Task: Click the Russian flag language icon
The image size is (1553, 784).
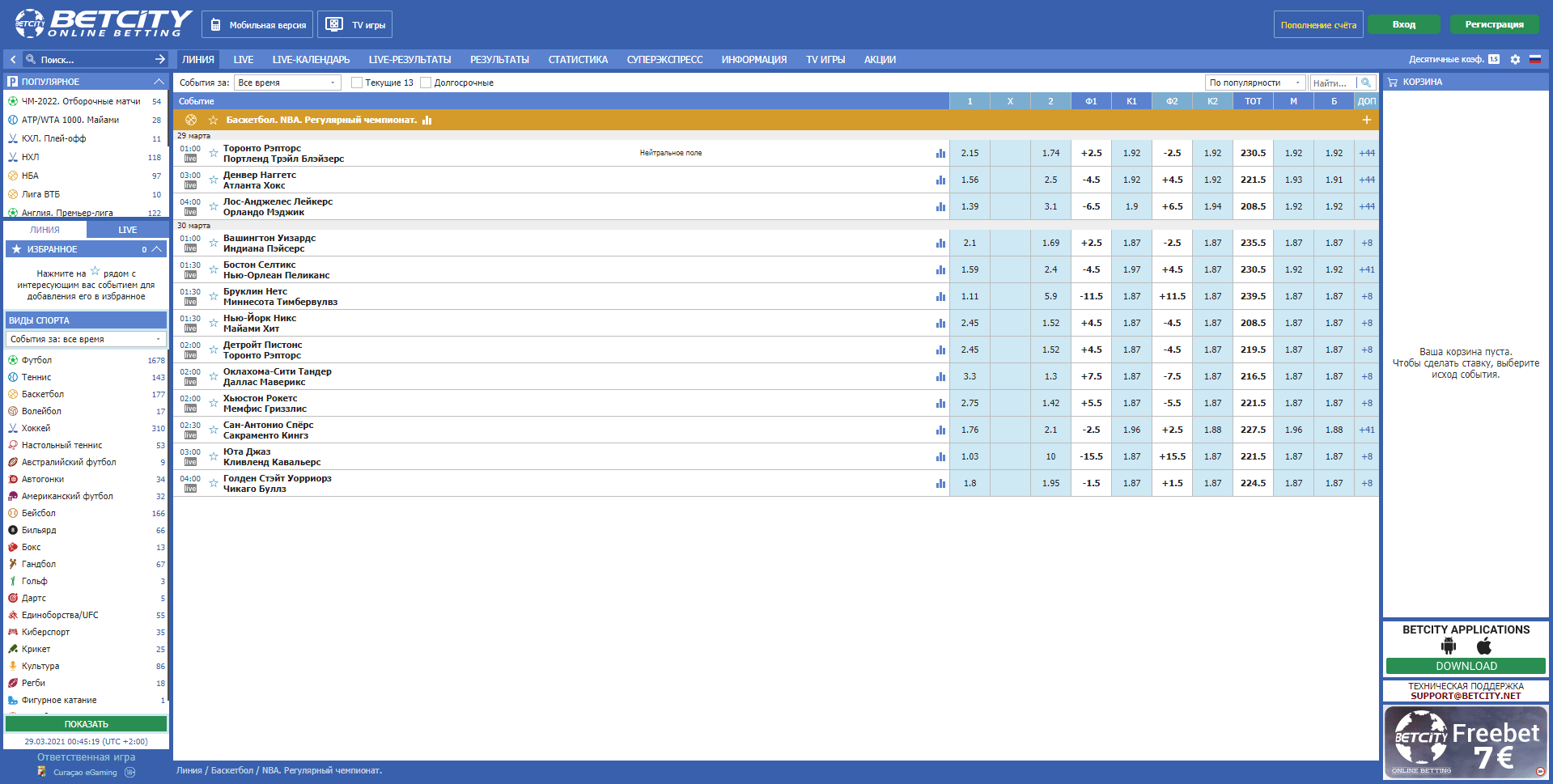Action: click(1534, 59)
